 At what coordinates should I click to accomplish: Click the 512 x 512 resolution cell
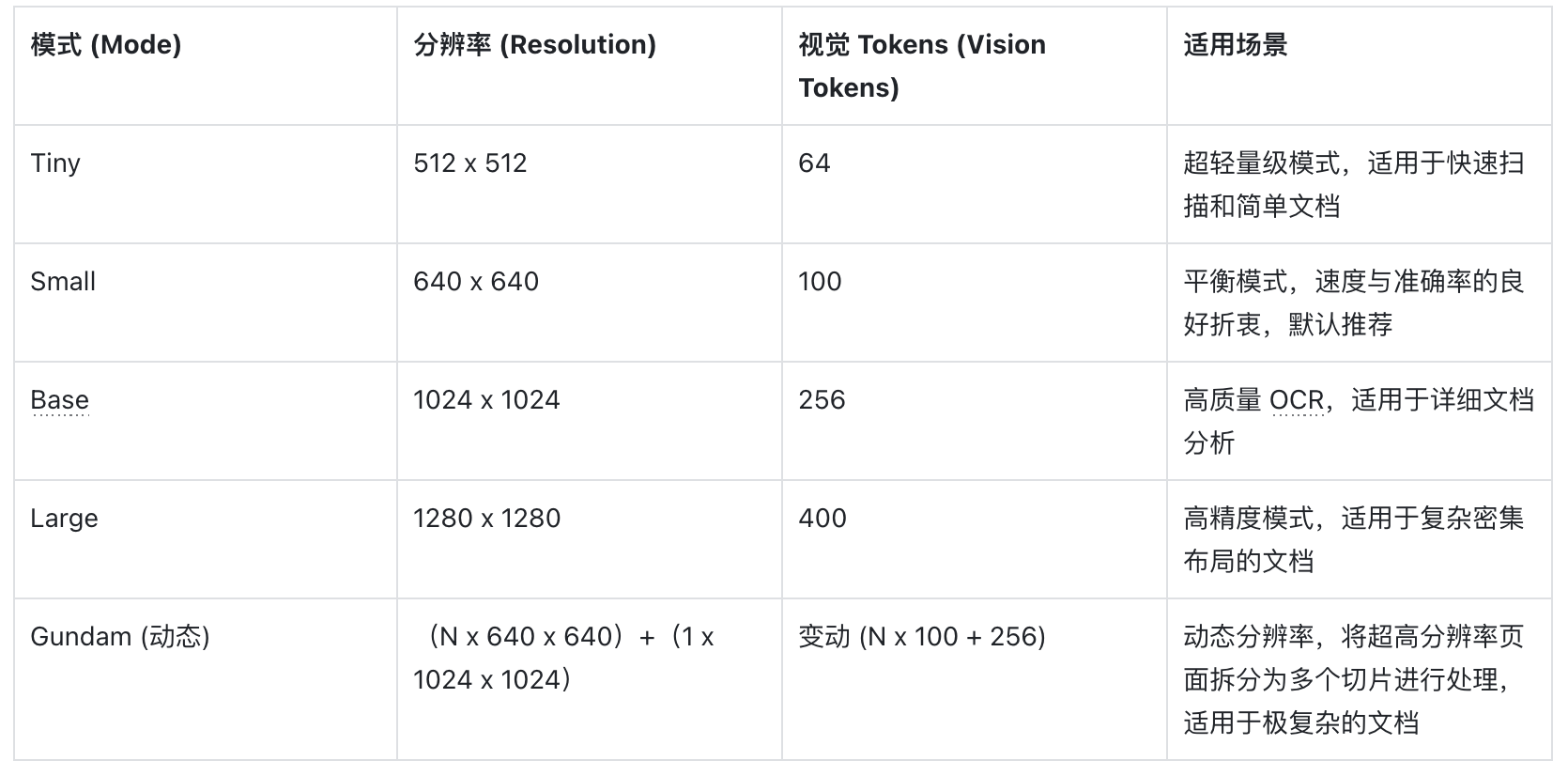tap(469, 163)
